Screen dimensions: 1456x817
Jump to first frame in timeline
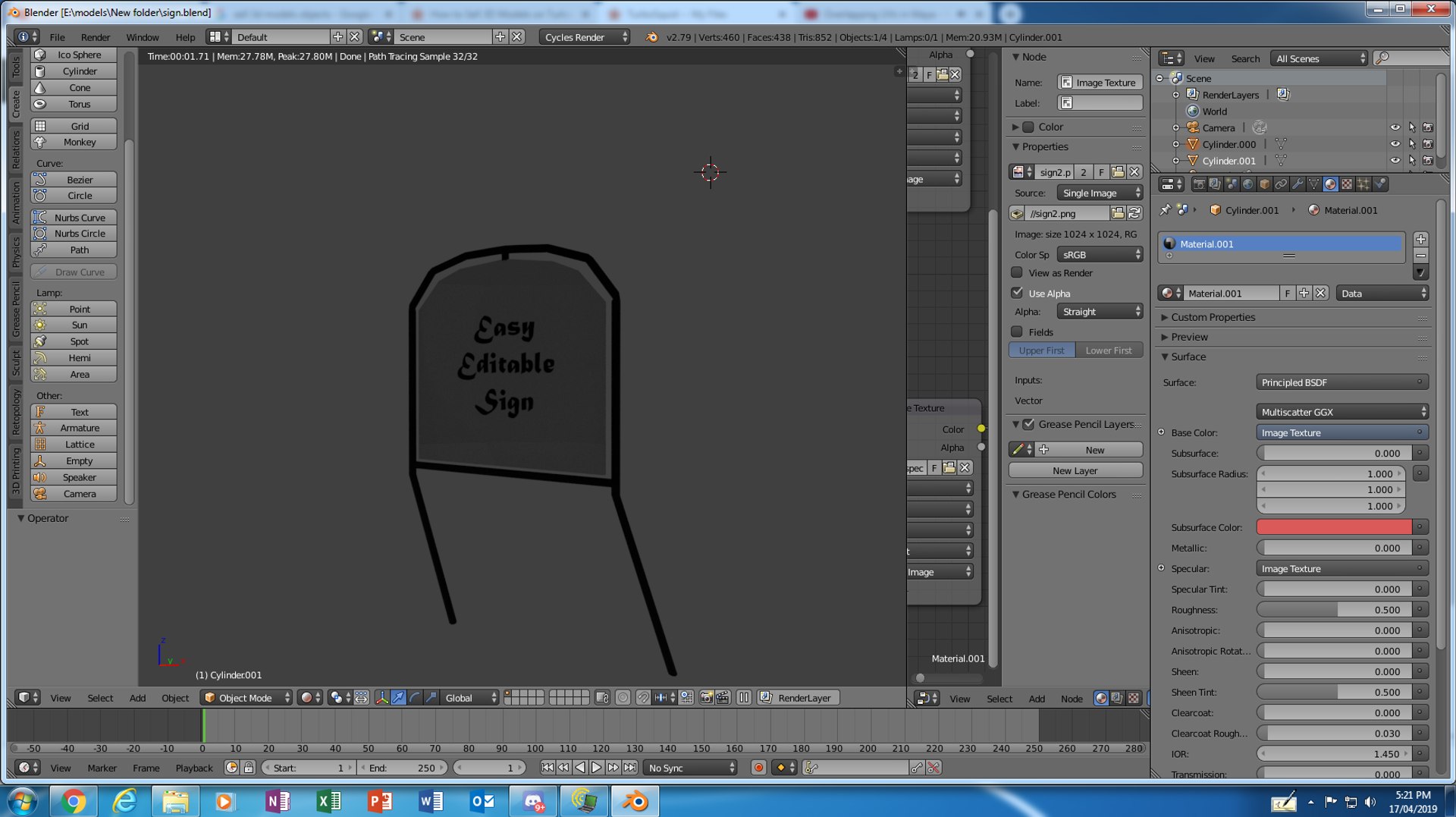tap(548, 768)
